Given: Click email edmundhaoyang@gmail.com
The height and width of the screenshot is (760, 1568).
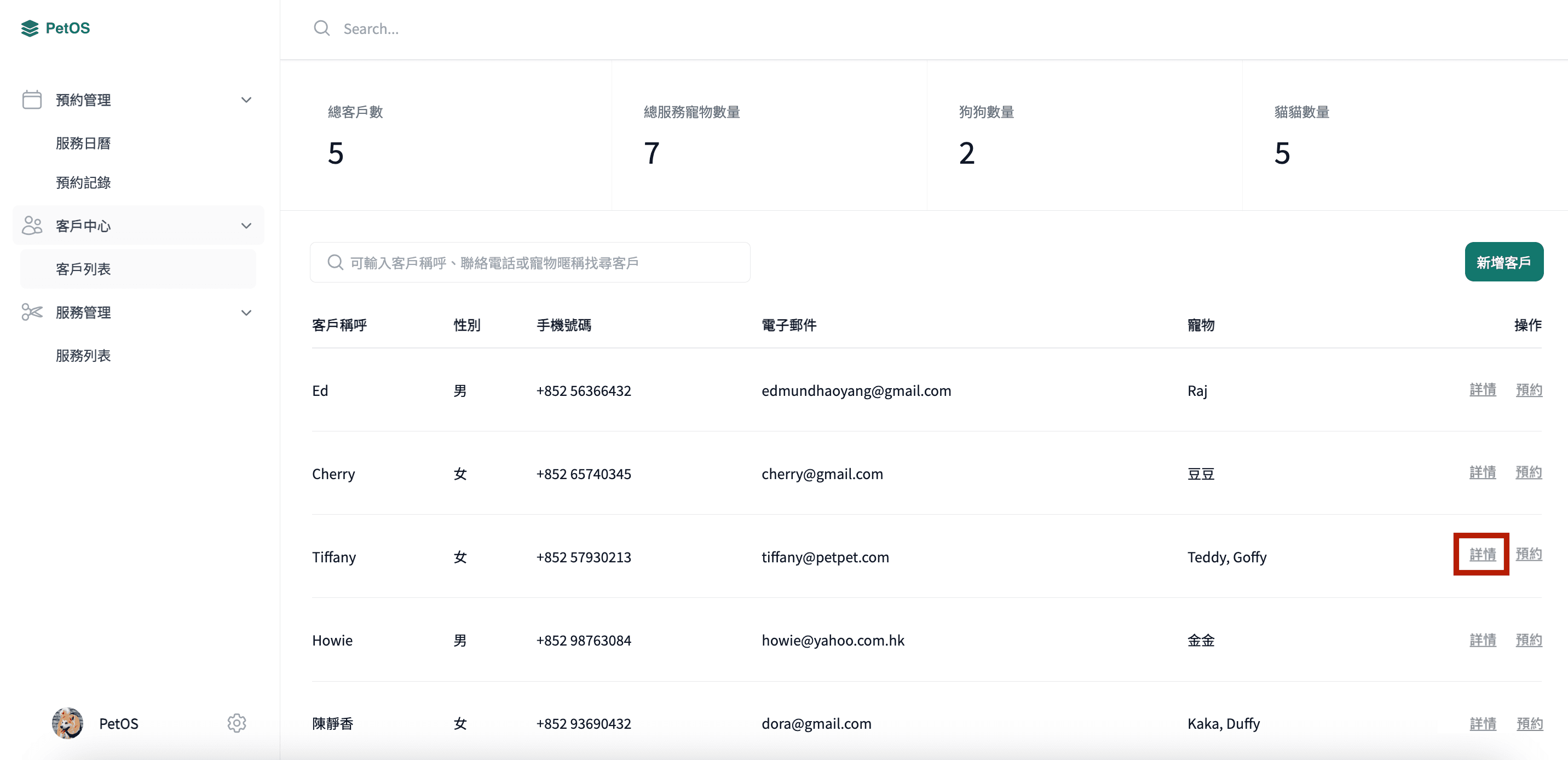Looking at the screenshot, I should click(x=856, y=390).
